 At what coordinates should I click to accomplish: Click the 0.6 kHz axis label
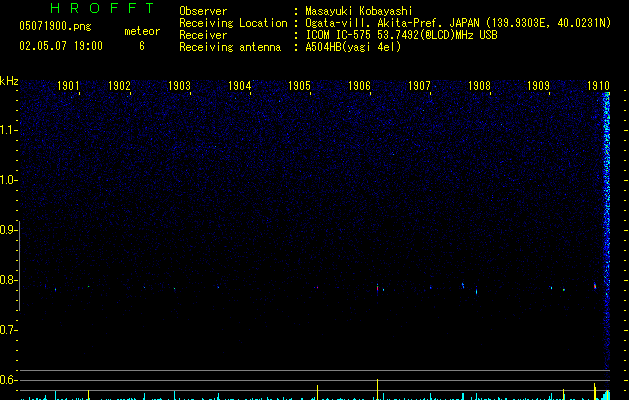pos(8,380)
